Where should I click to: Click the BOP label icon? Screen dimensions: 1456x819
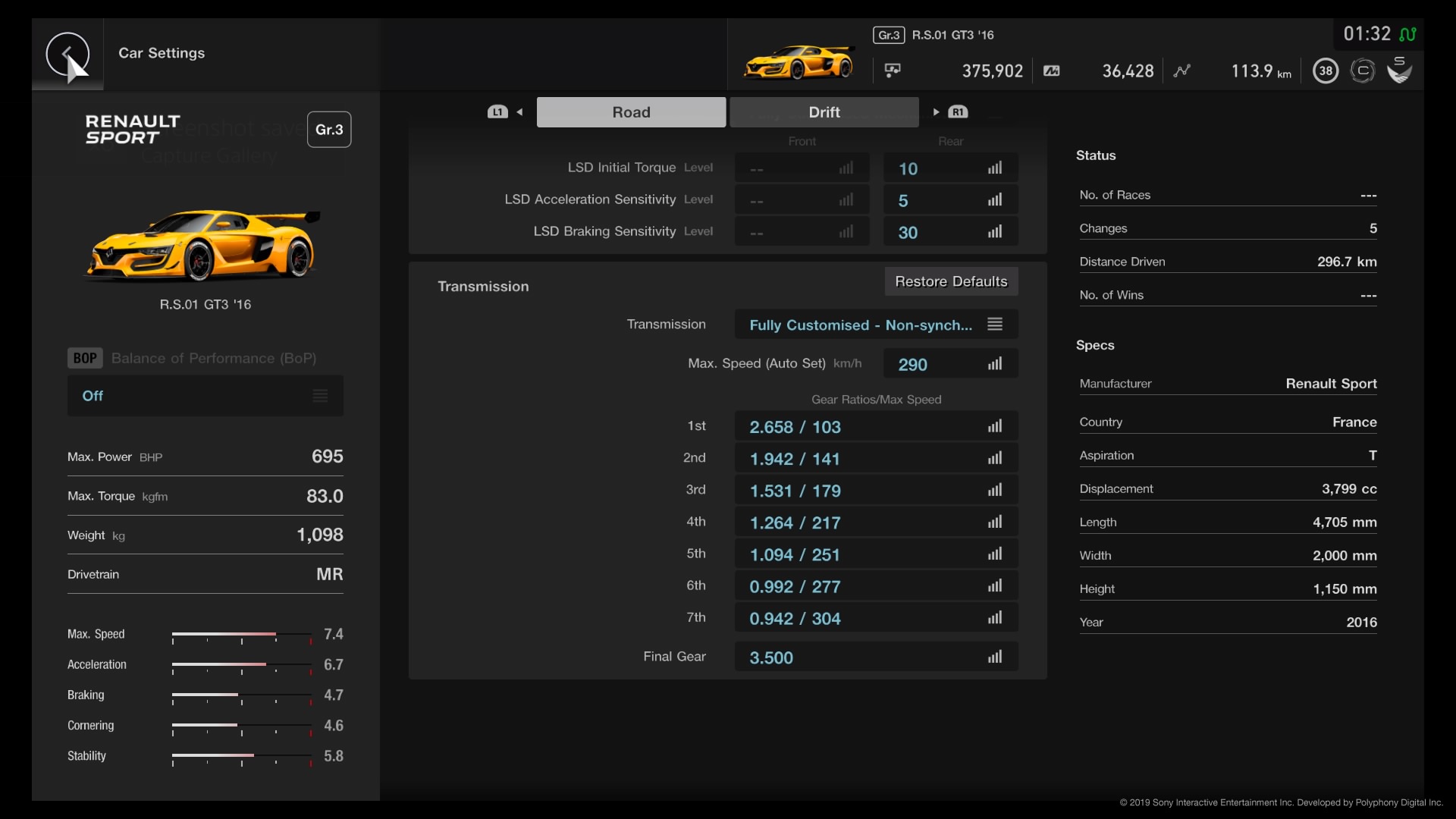pos(85,358)
